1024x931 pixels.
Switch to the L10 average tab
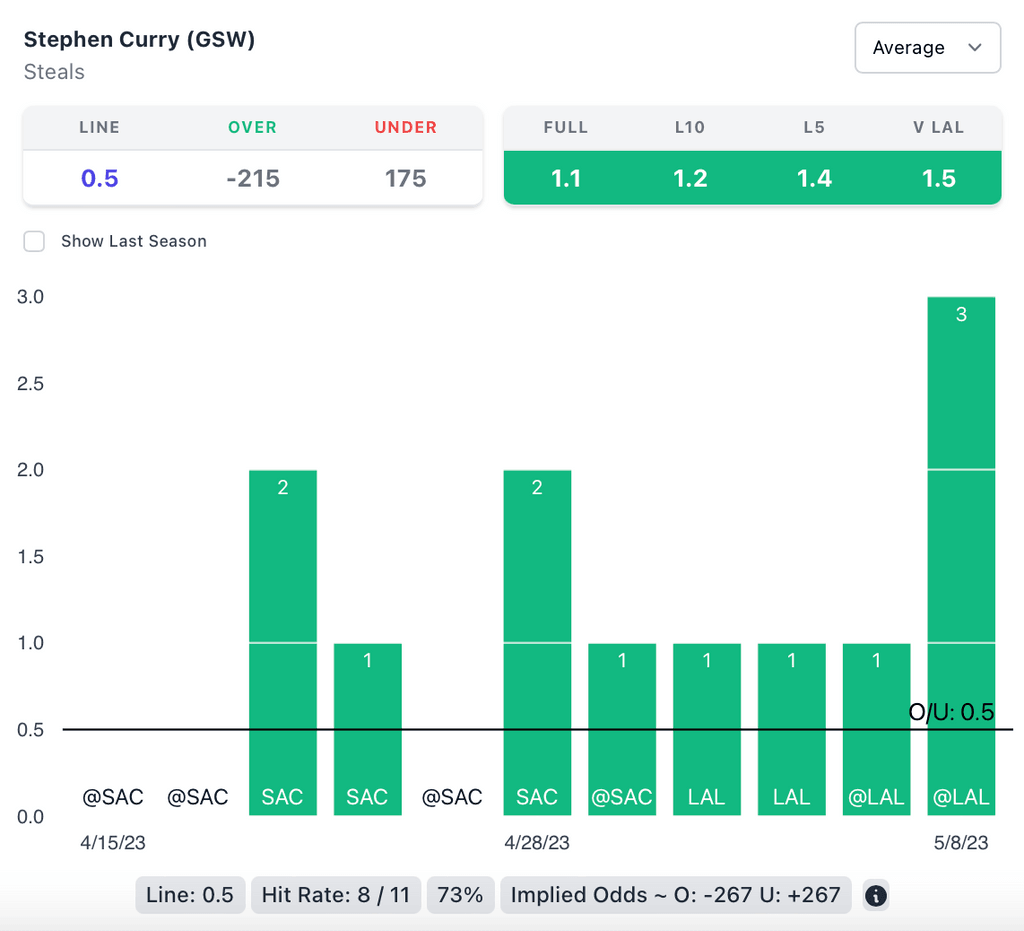[690, 178]
